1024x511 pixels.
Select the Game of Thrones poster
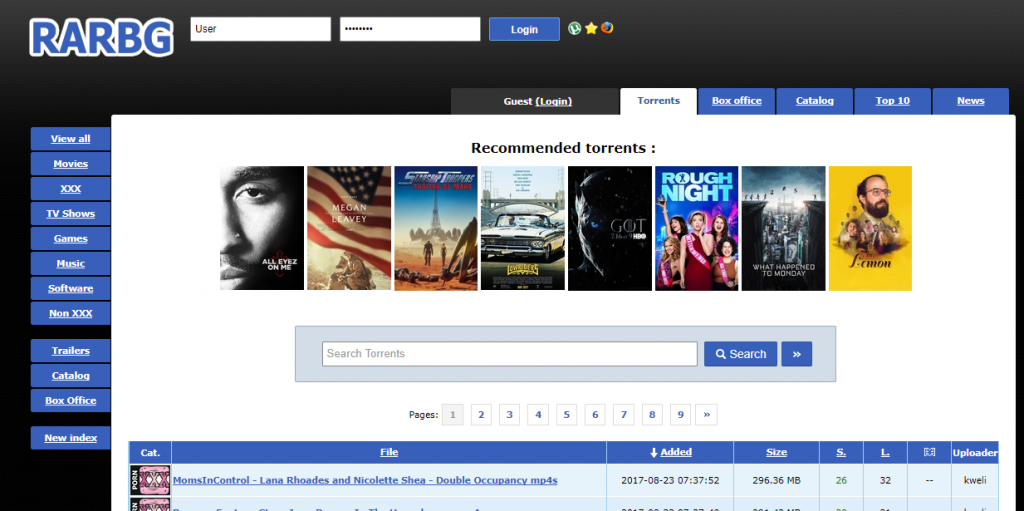[x=609, y=228]
